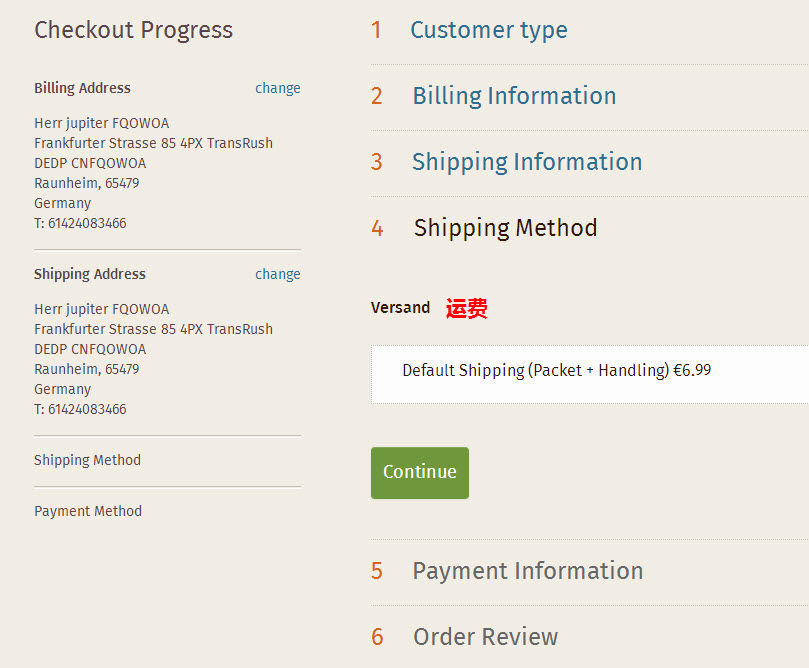Click Shipping Method in Checkout Progress sidebar
Image resolution: width=809 pixels, height=668 pixels.
pos(87,460)
